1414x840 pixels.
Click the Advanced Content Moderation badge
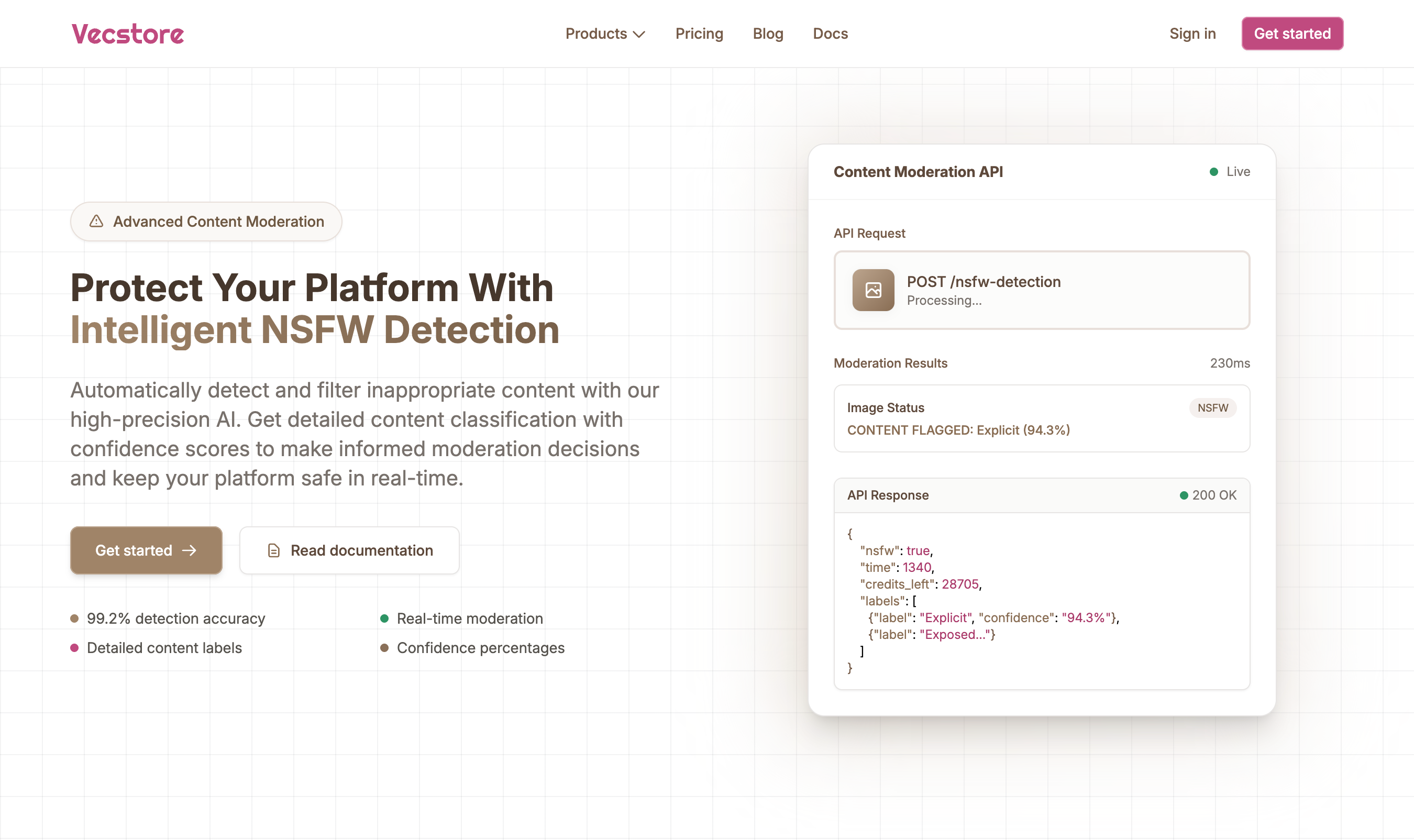[x=206, y=222]
